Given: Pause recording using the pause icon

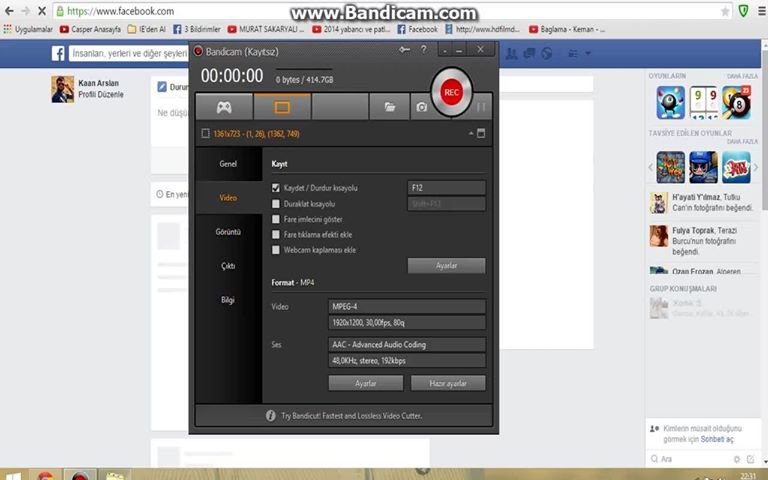Looking at the screenshot, I should point(481,107).
